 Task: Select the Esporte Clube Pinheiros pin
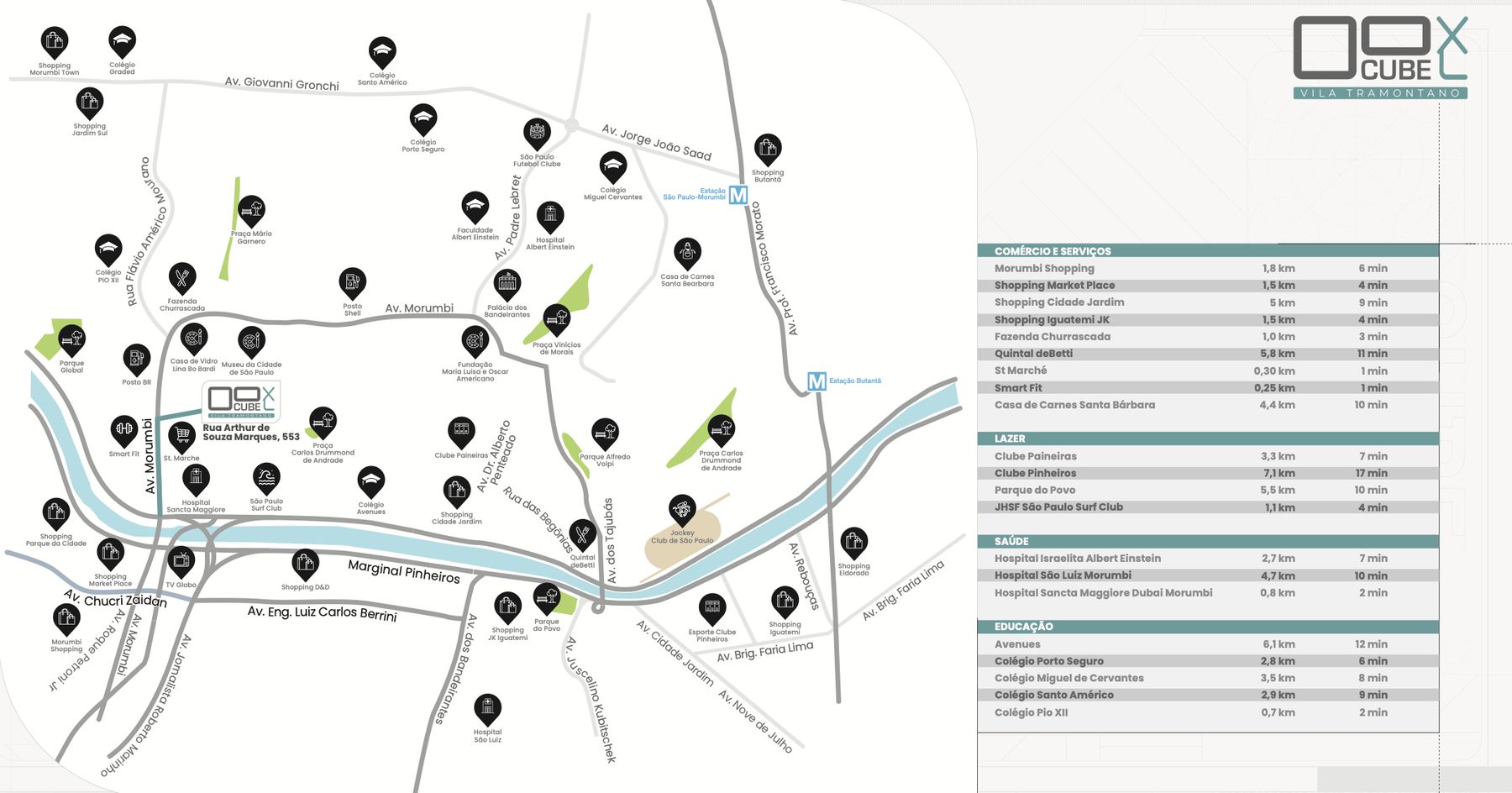tap(712, 610)
